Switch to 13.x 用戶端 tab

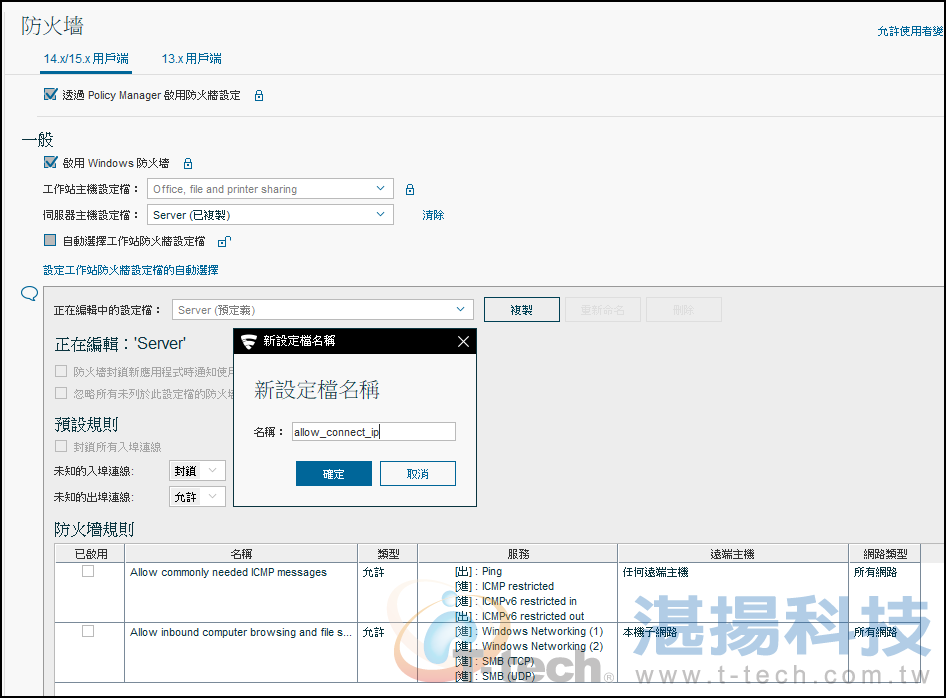[191, 59]
